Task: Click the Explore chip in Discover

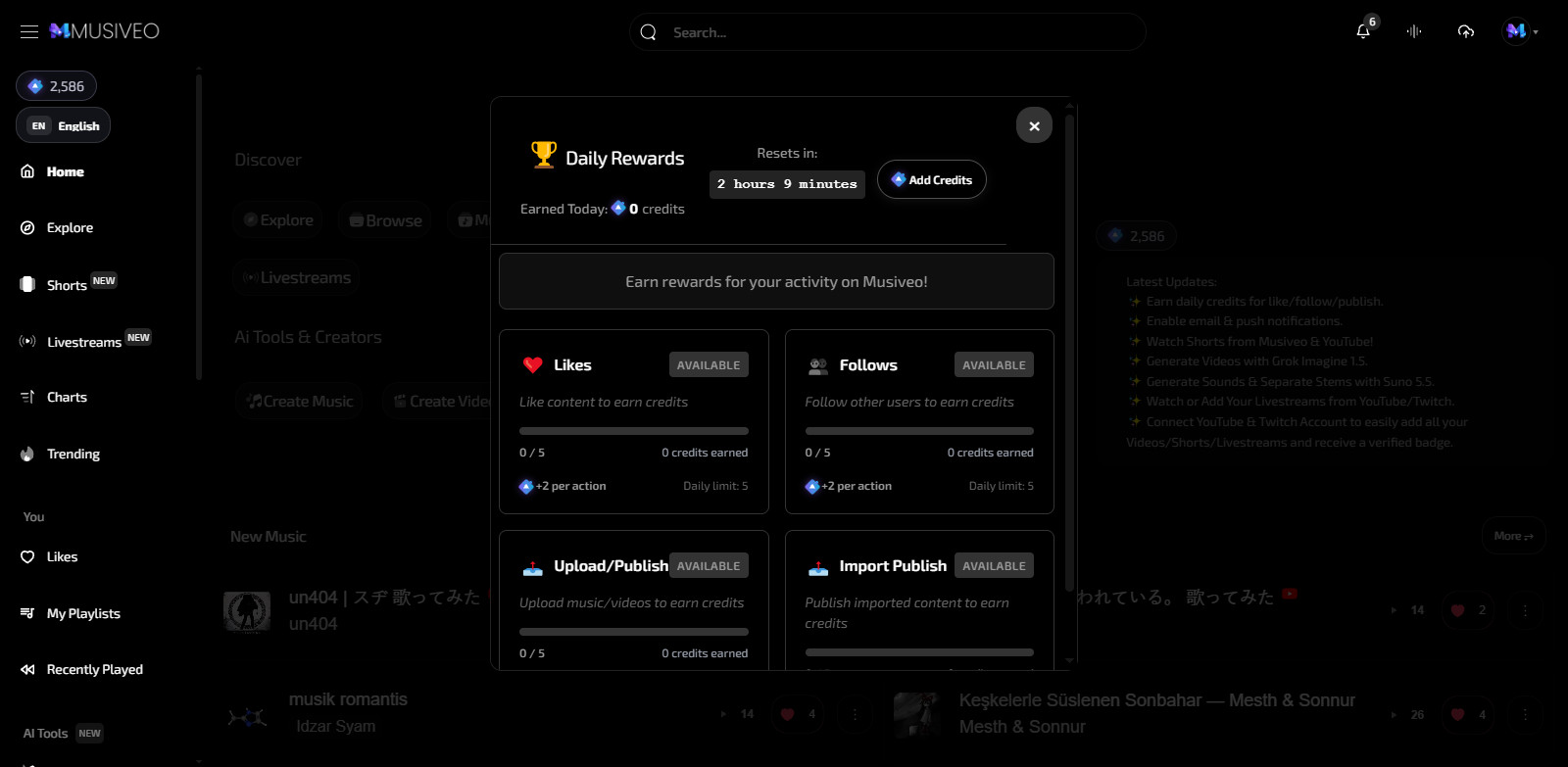Action: point(279,220)
